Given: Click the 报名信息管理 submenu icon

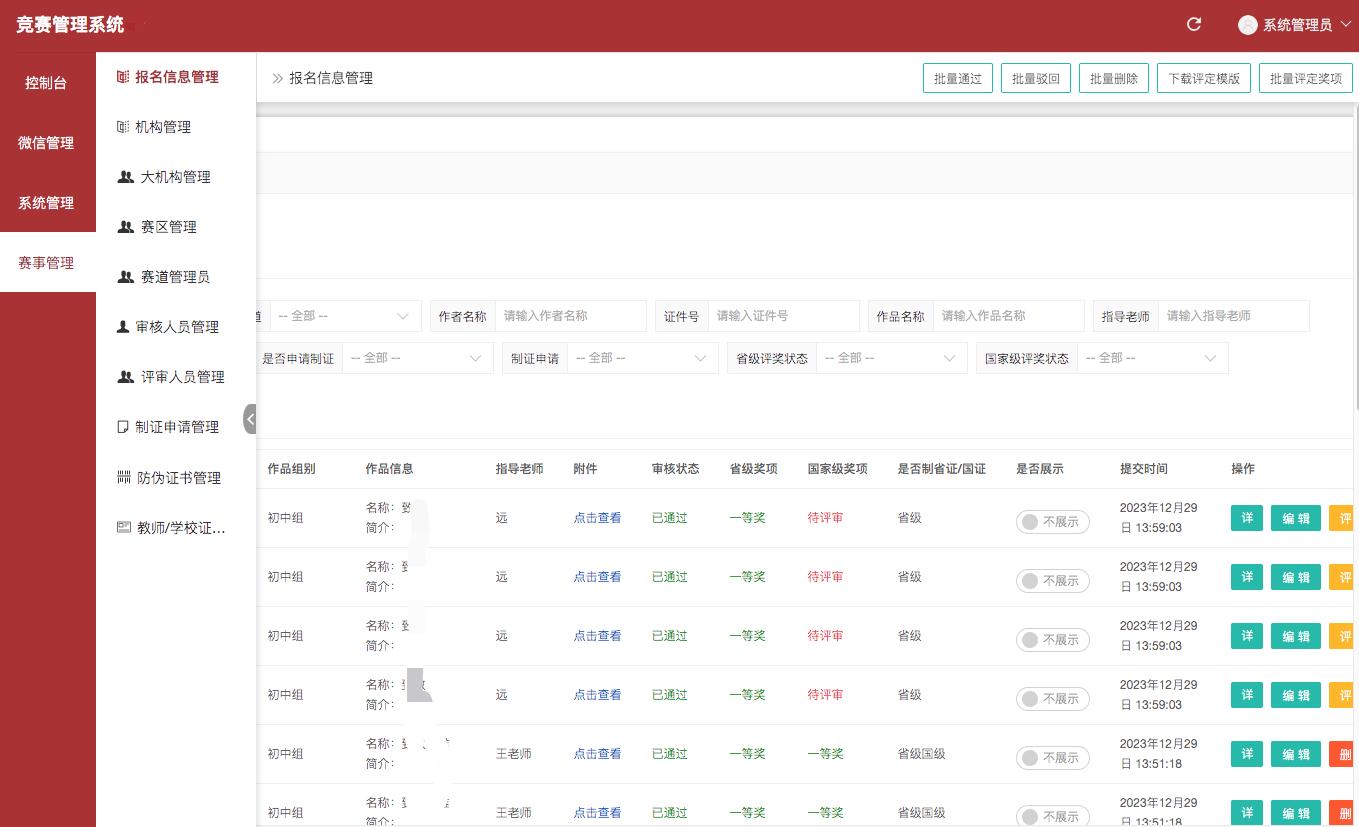Looking at the screenshot, I should (123, 77).
